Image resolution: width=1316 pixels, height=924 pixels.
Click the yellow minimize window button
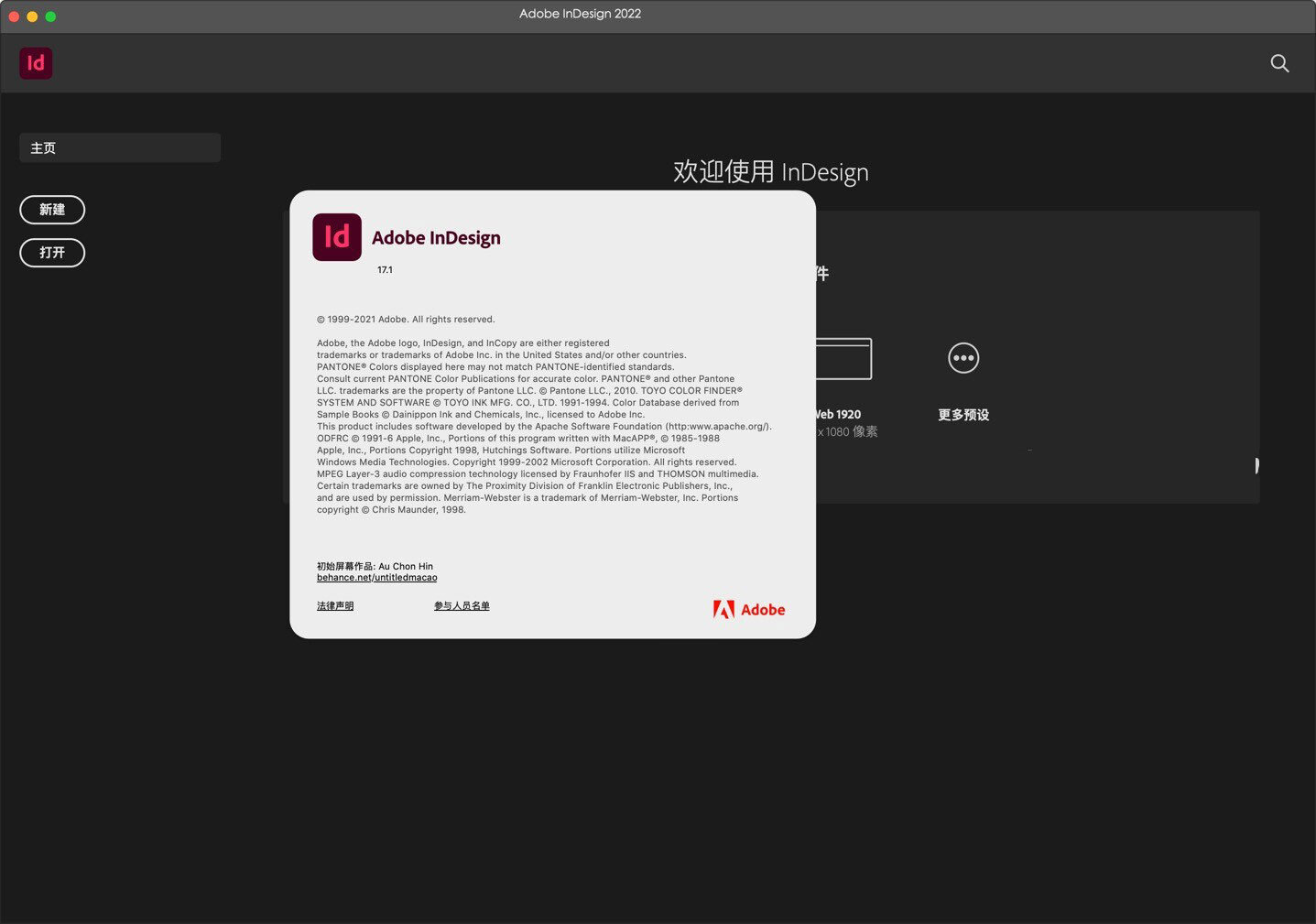point(32,16)
